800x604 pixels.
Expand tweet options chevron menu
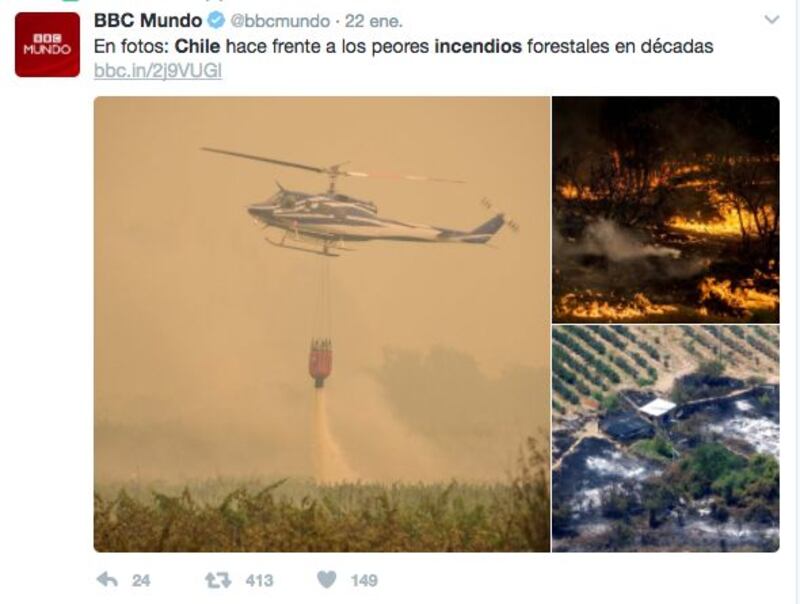[x=772, y=20]
